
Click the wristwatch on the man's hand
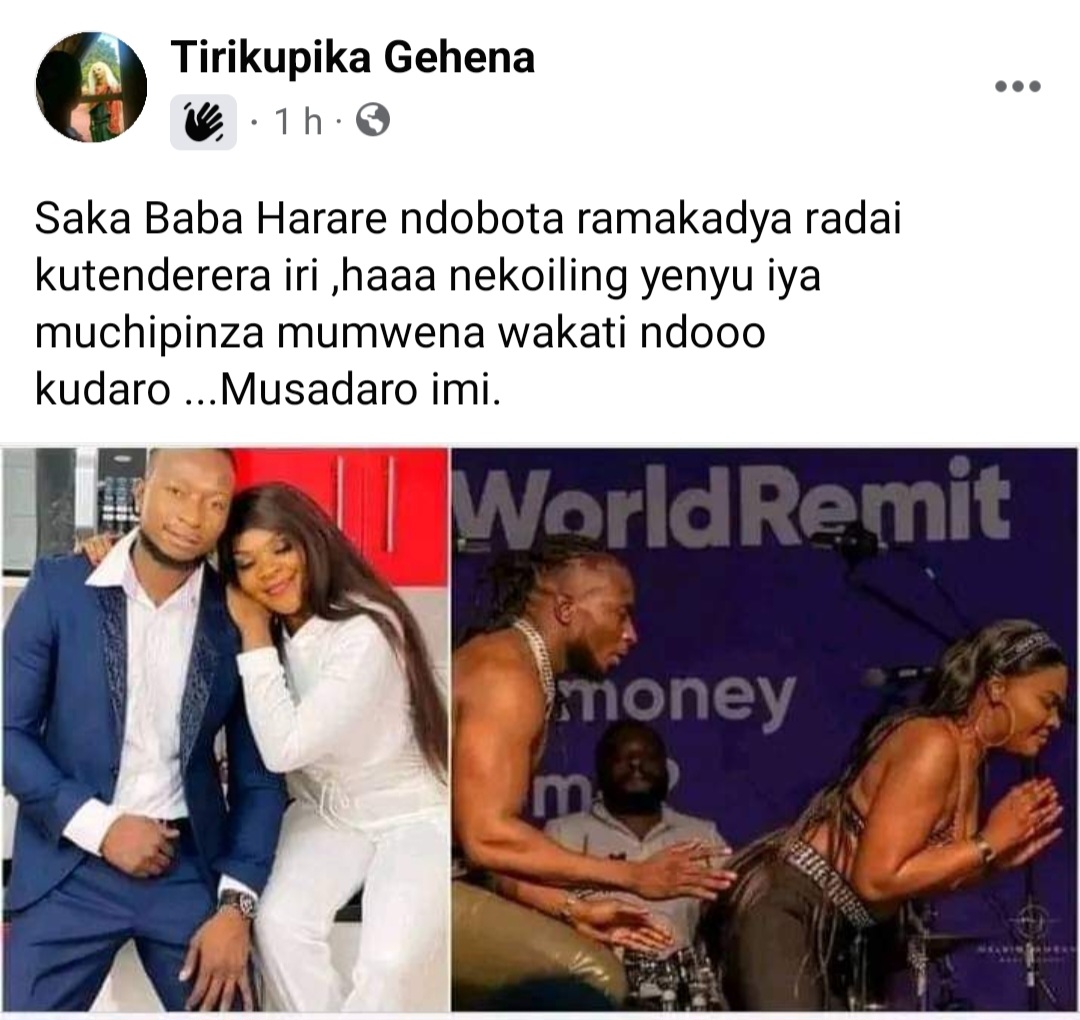[238, 902]
